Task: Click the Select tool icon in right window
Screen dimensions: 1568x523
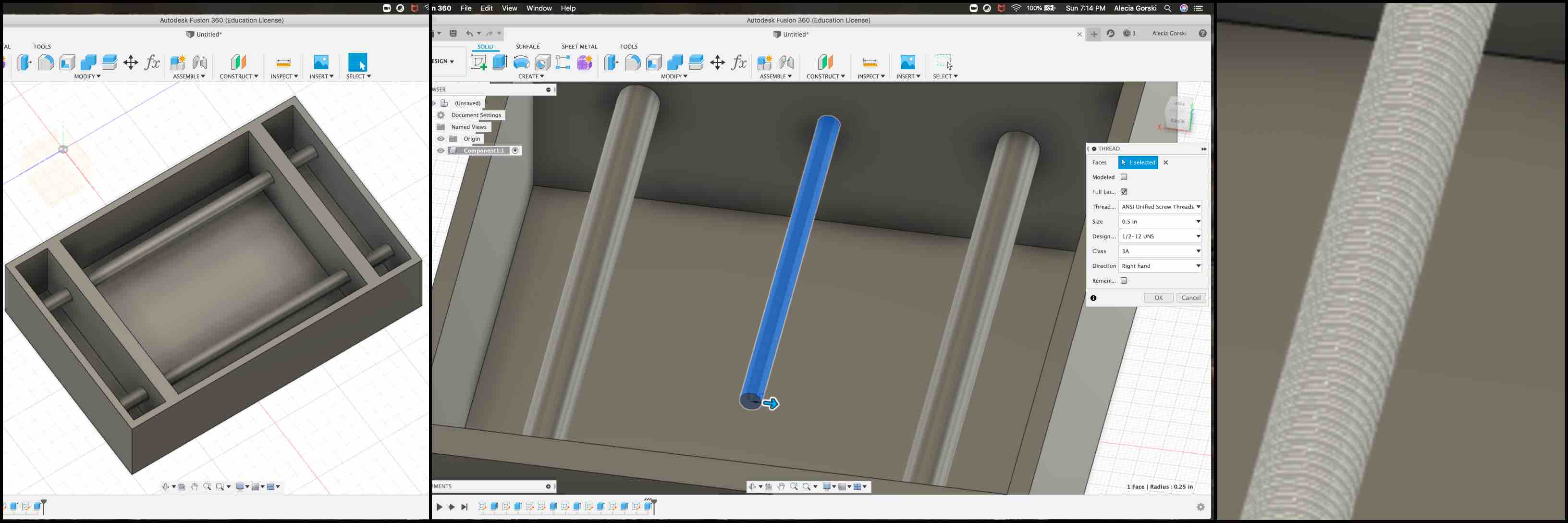Action: click(x=945, y=62)
